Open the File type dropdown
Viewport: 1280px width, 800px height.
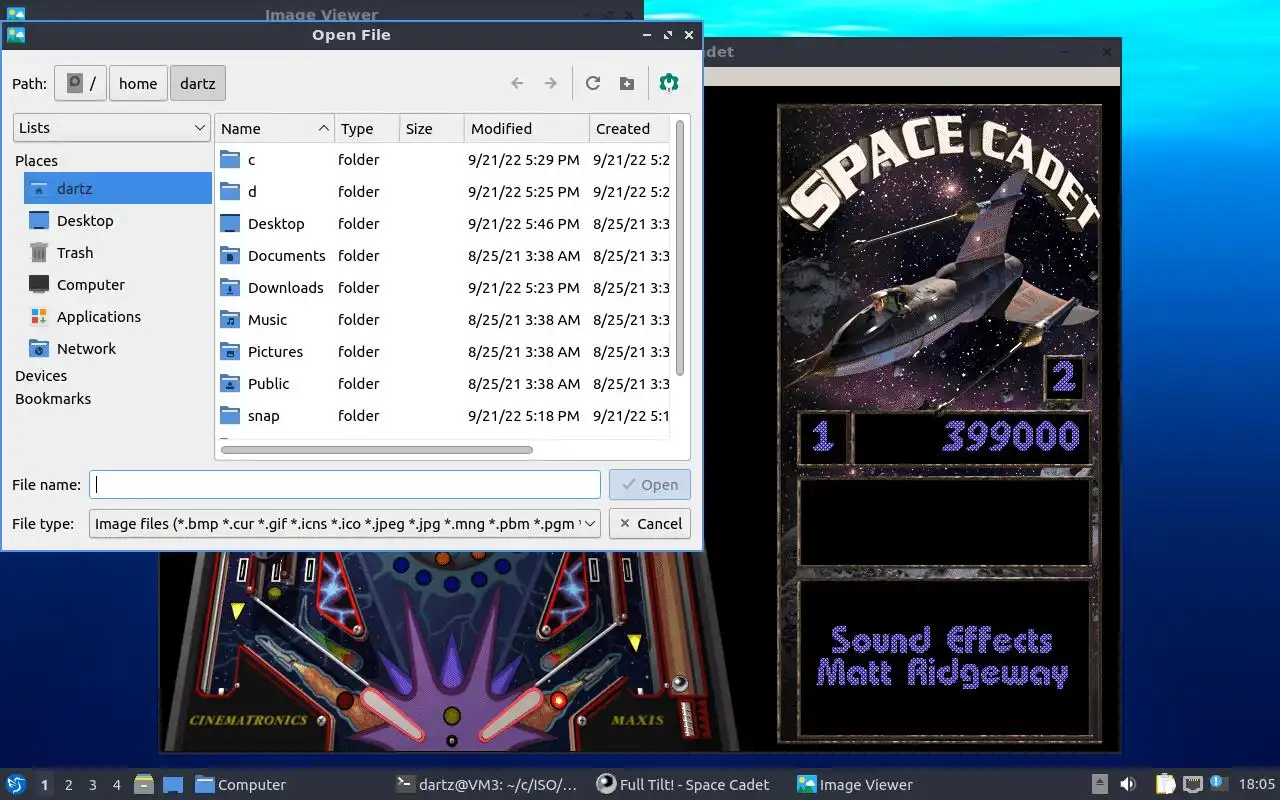click(345, 523)
